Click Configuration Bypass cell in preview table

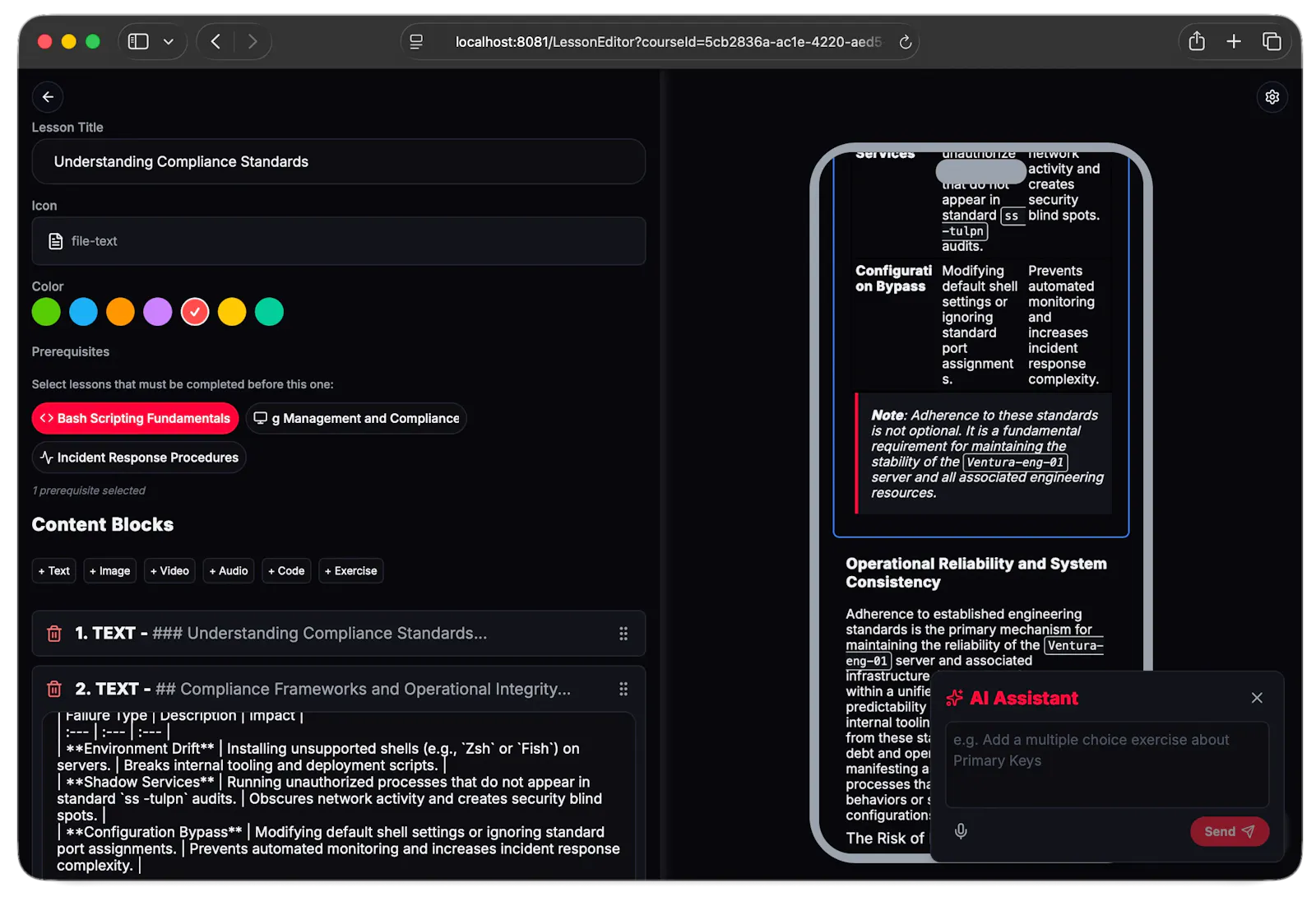click(893, 279)
